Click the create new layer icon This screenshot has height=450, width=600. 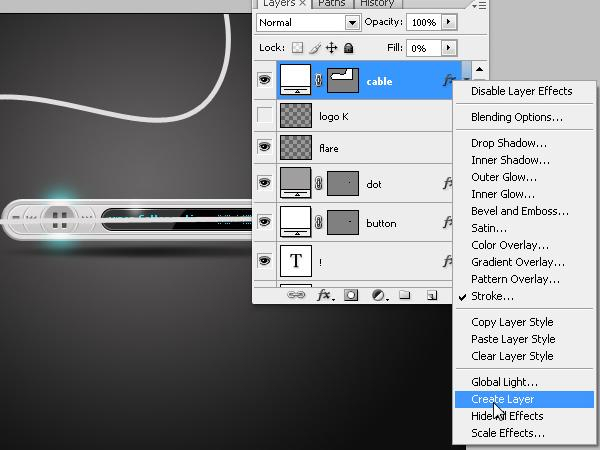coord(432,295)
